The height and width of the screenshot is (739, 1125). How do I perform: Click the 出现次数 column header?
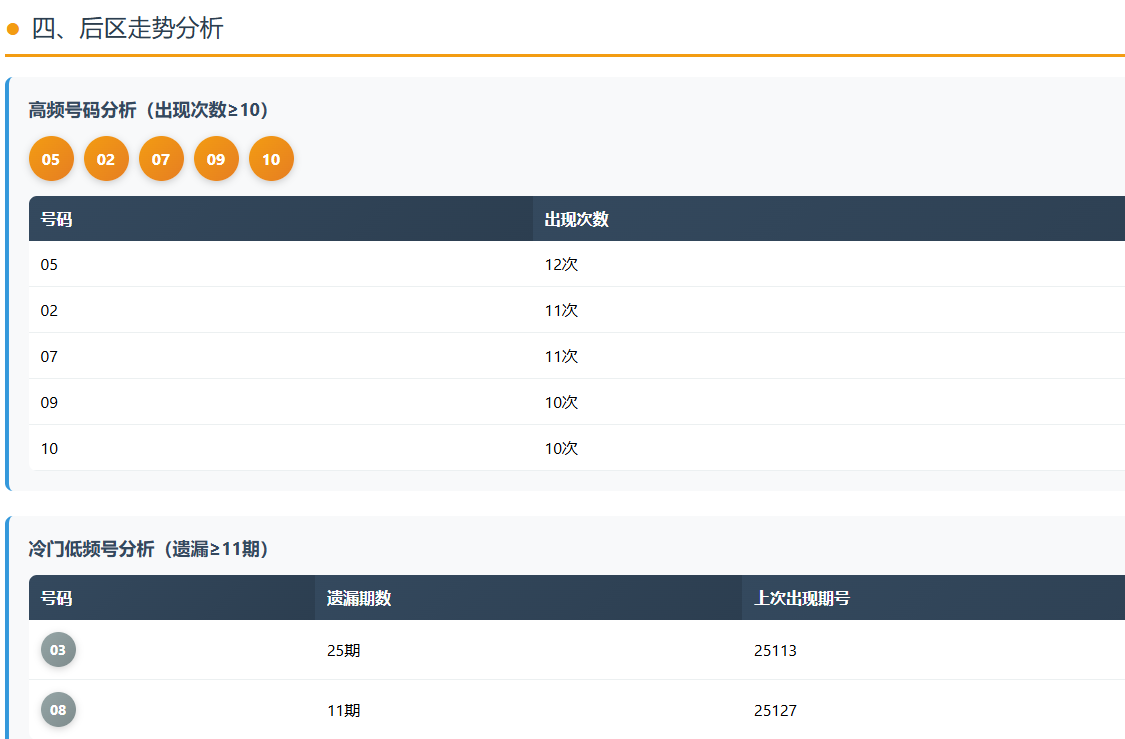576,219
